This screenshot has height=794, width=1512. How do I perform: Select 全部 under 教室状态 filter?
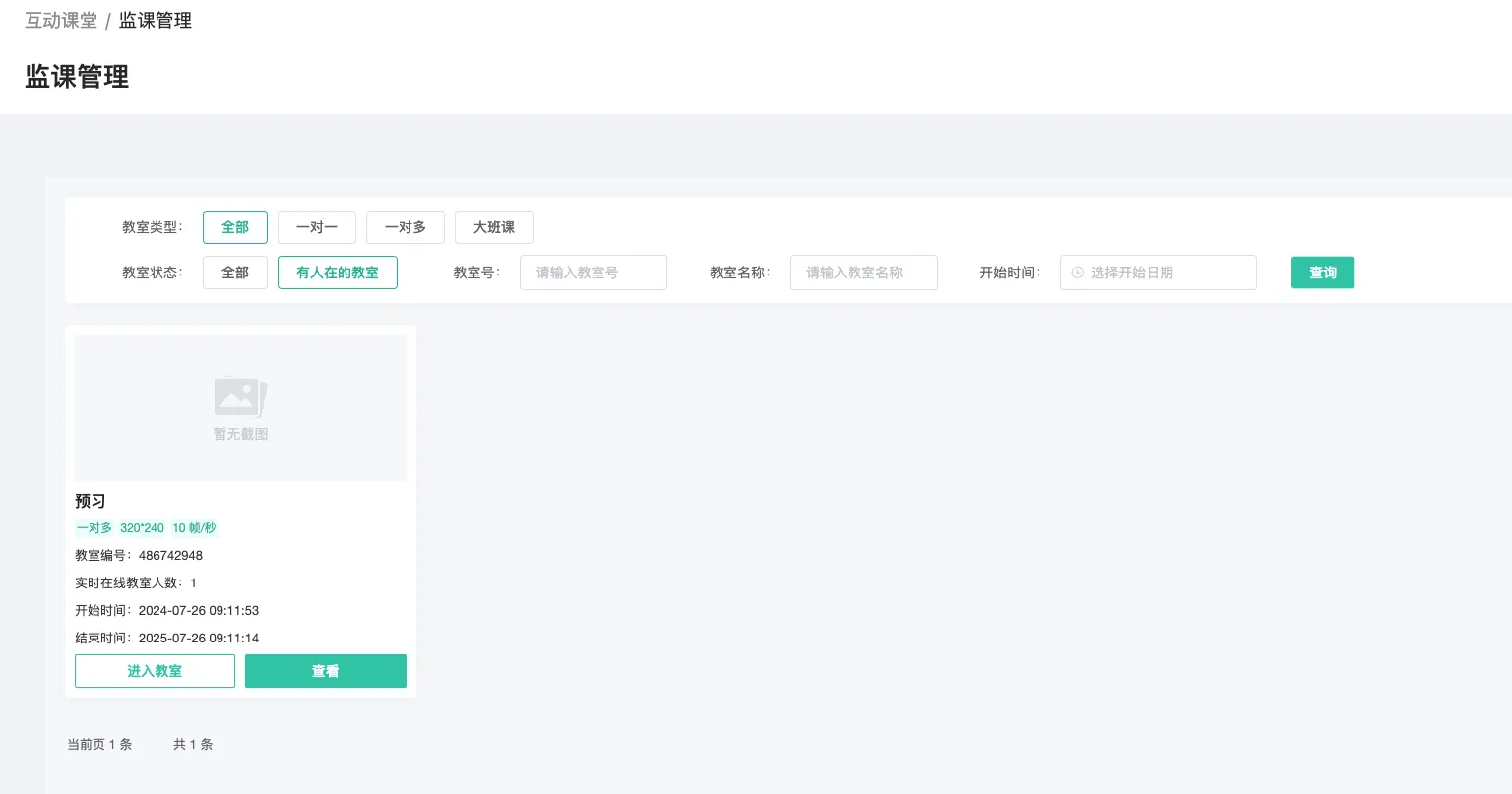coord(235,273)
